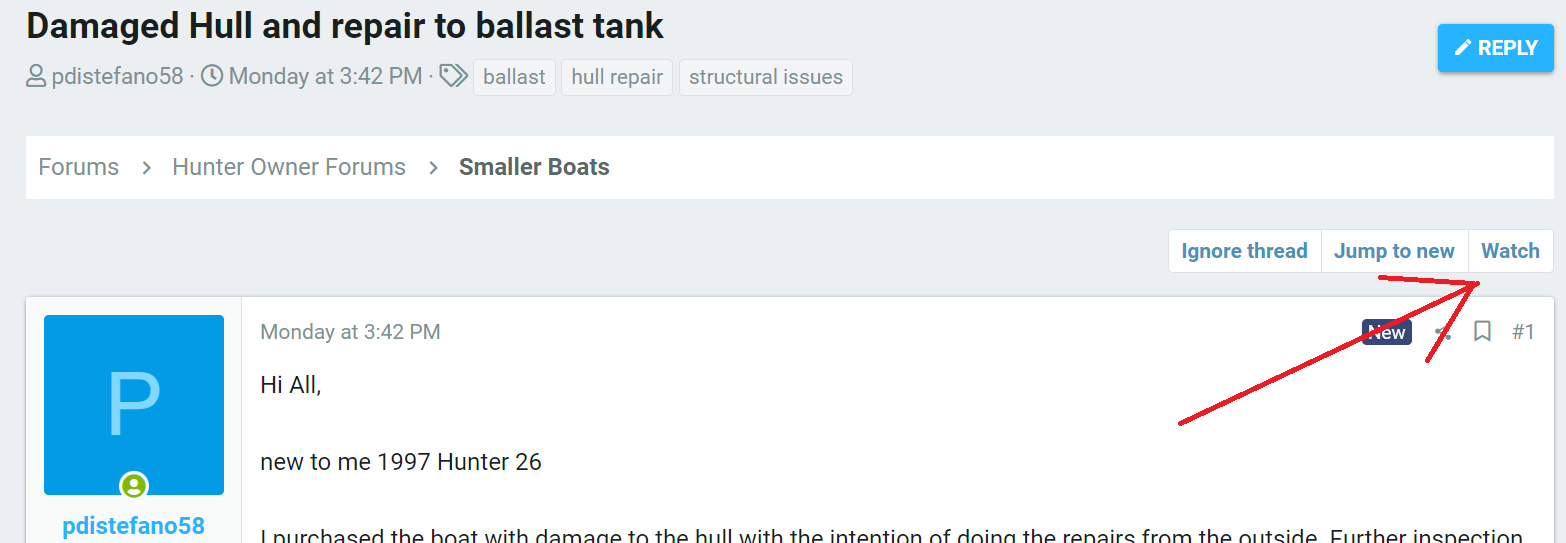Navigate to Hunter Owner Forums breadcrumb
The height and width of the screenshot is (543, 1566).
[289, 167]
